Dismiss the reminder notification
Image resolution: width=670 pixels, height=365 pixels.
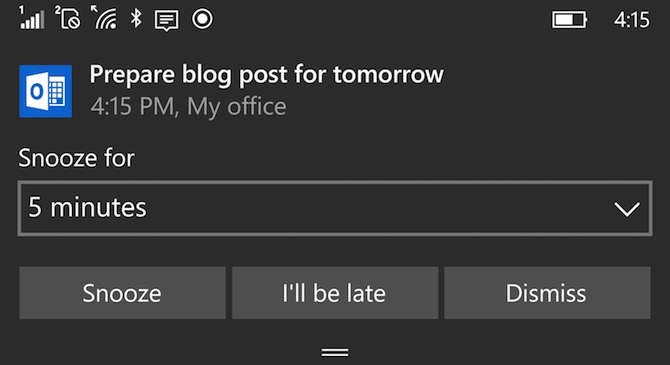pos(547,293)
